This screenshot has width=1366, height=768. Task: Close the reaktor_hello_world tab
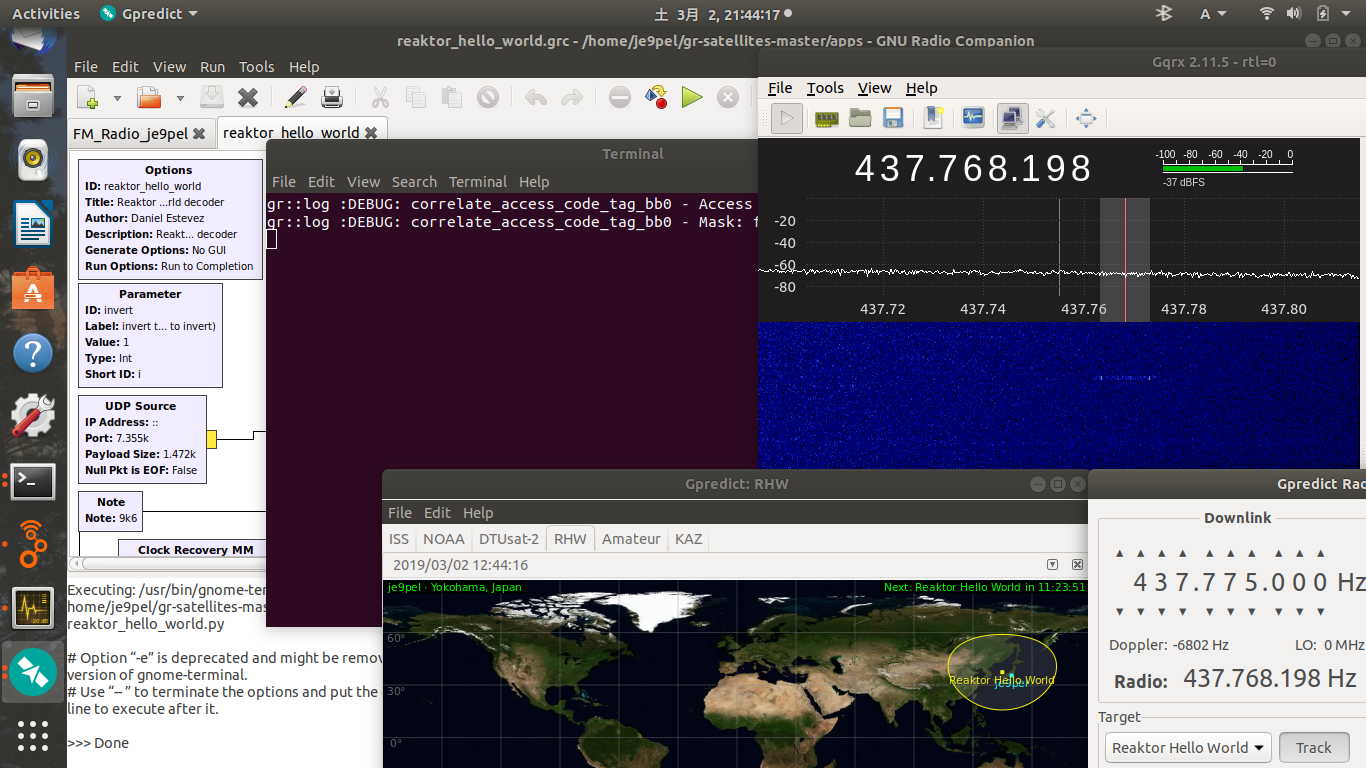coord(371,132)
